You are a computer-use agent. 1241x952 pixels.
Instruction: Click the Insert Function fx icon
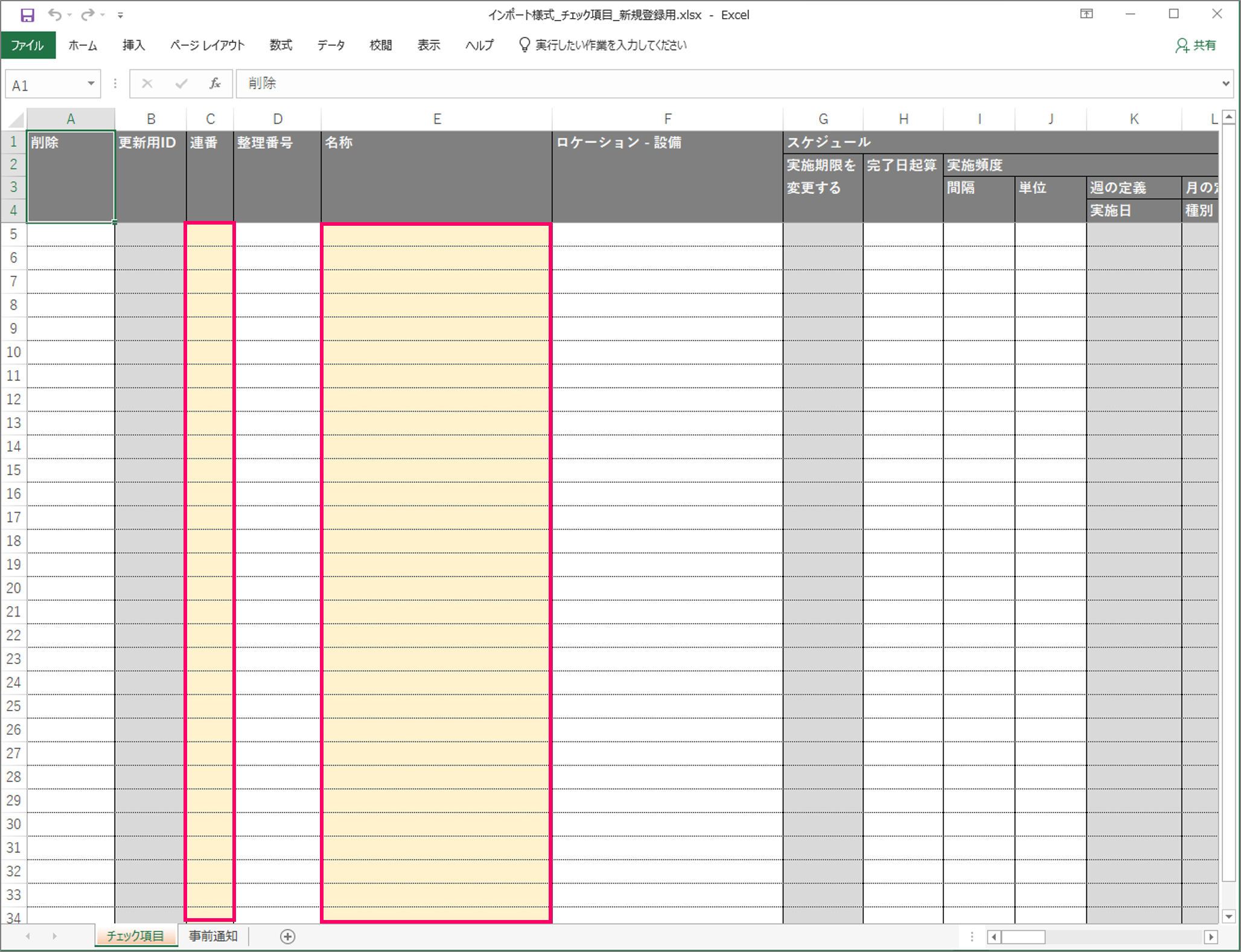point(215,83)
